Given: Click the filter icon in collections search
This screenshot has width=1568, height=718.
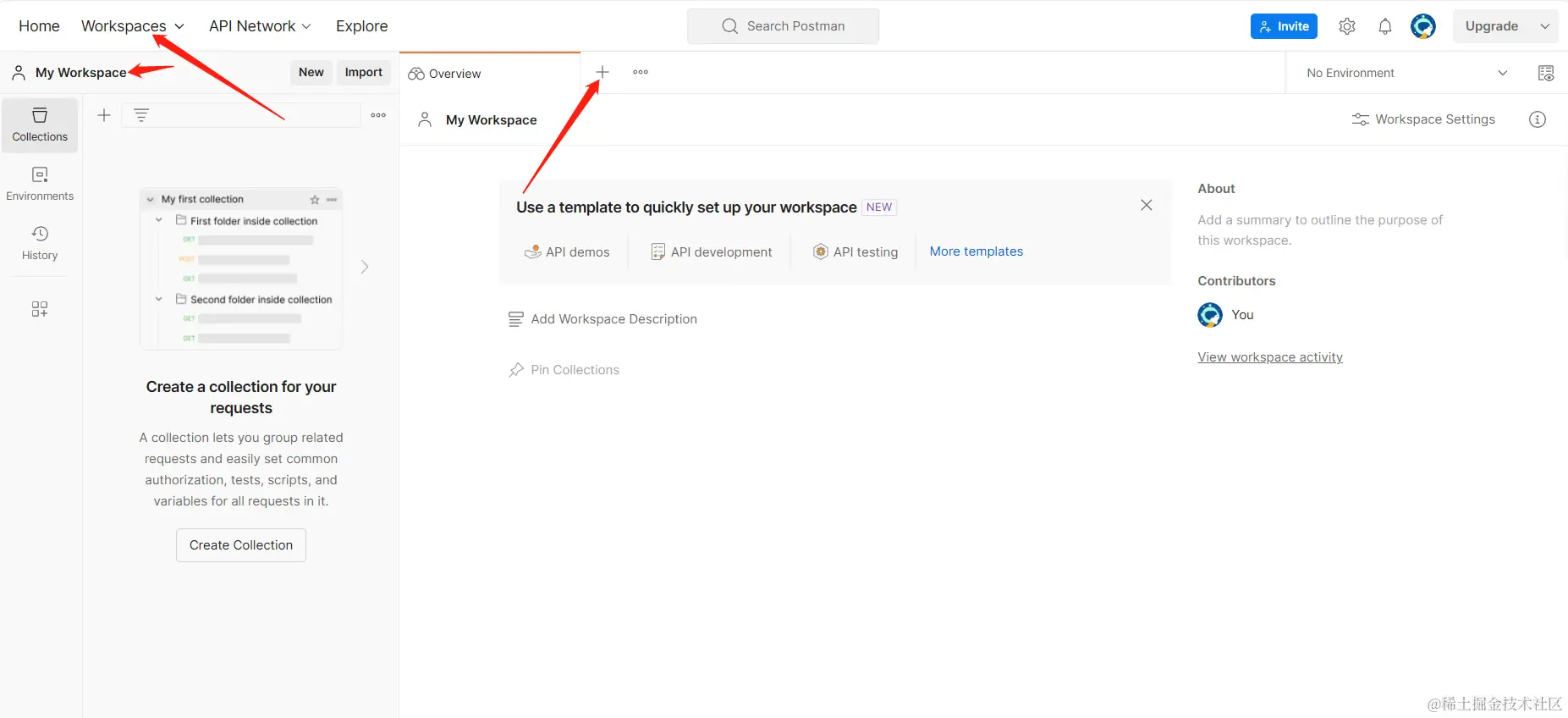Looking at the screenshot, I should (141, 115).
